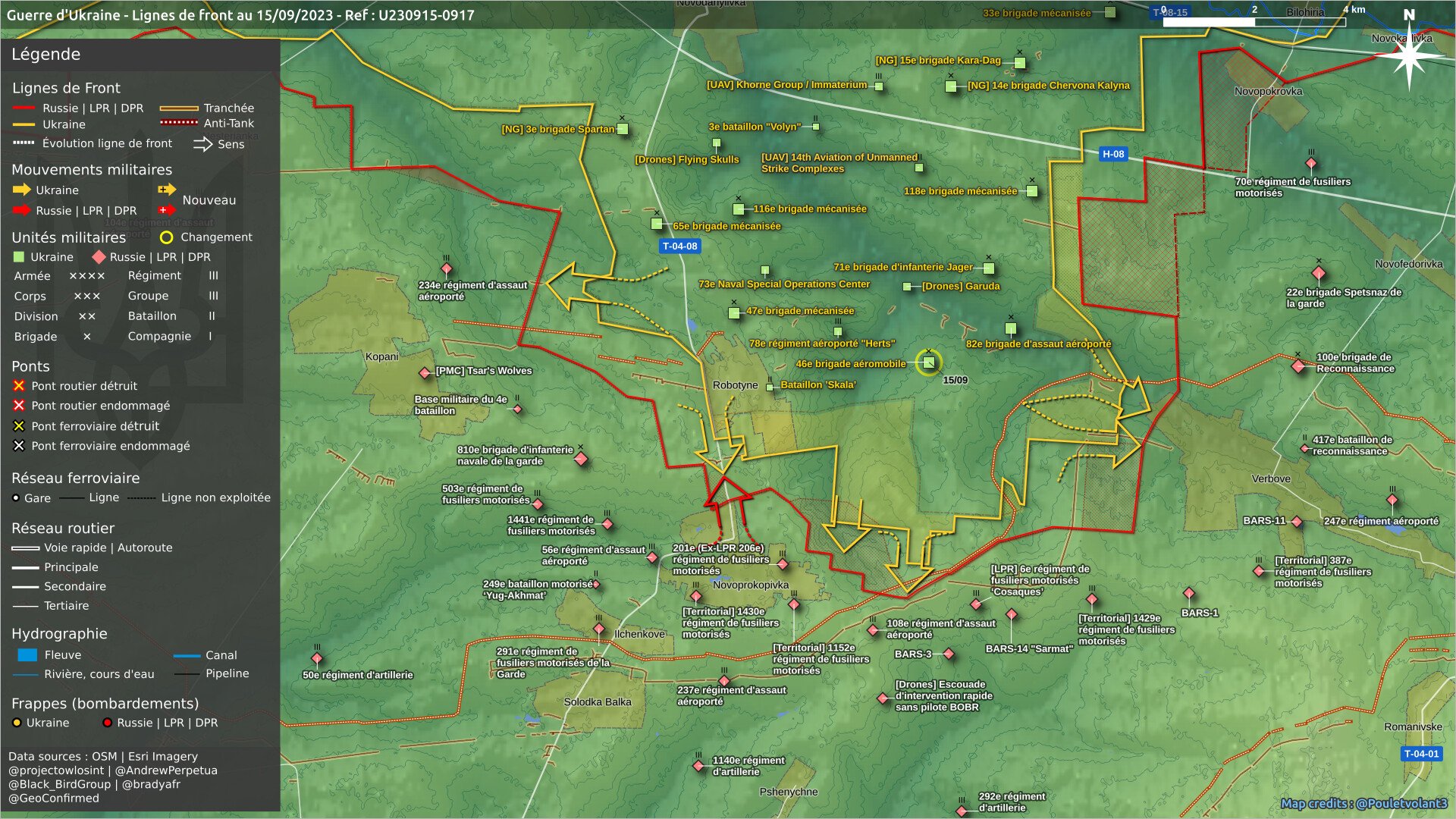Select the 1140e régiment d'artillerie diamond marker
The width and height of the screenshot is (1456, 819).
(x=698, y=766)
